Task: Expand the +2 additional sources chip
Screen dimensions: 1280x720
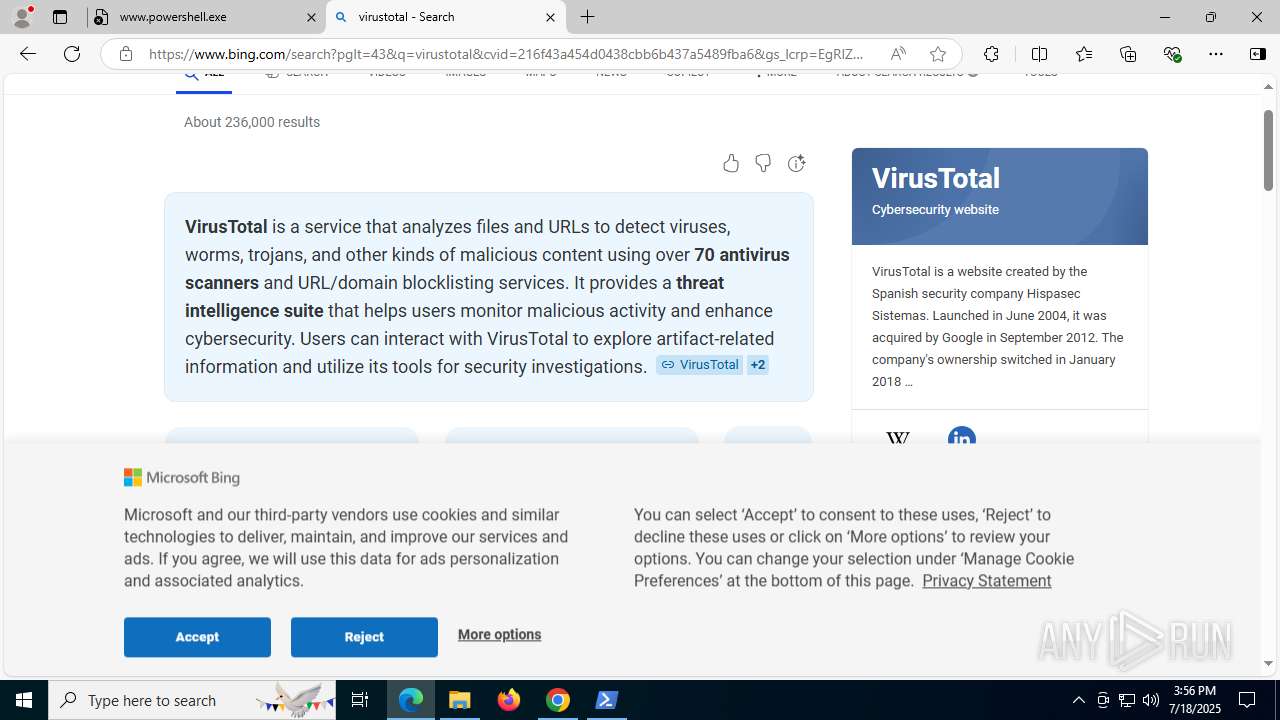Action: coord(758,365)
